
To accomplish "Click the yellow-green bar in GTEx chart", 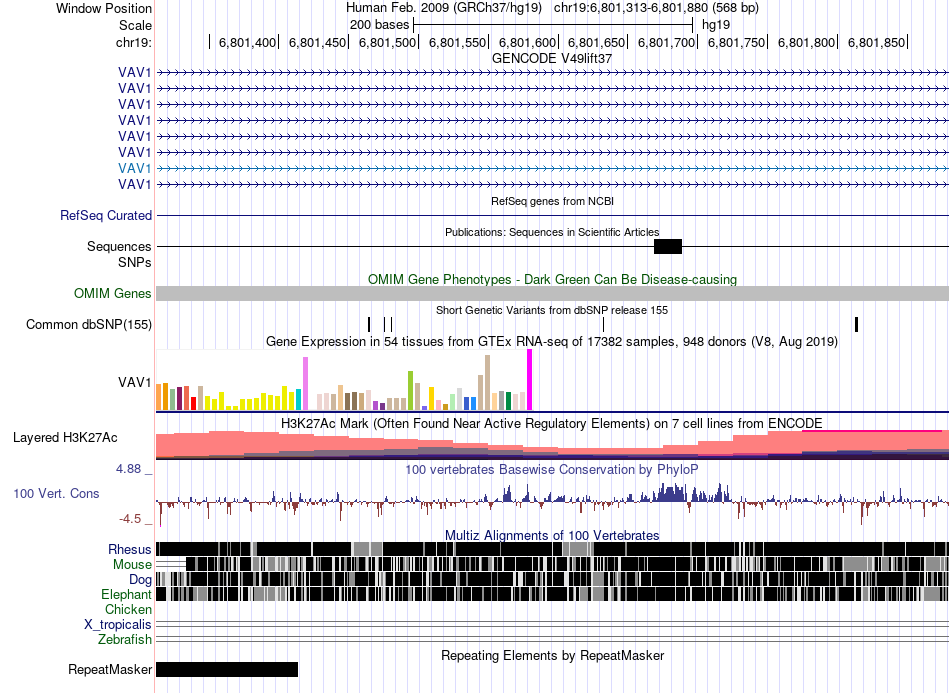I will point(410,391).
